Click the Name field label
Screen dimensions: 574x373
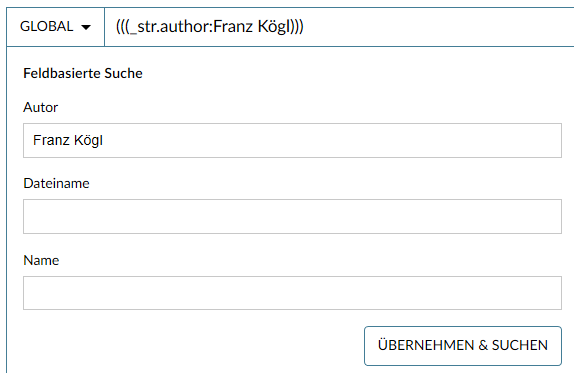[x=41, y=260]
